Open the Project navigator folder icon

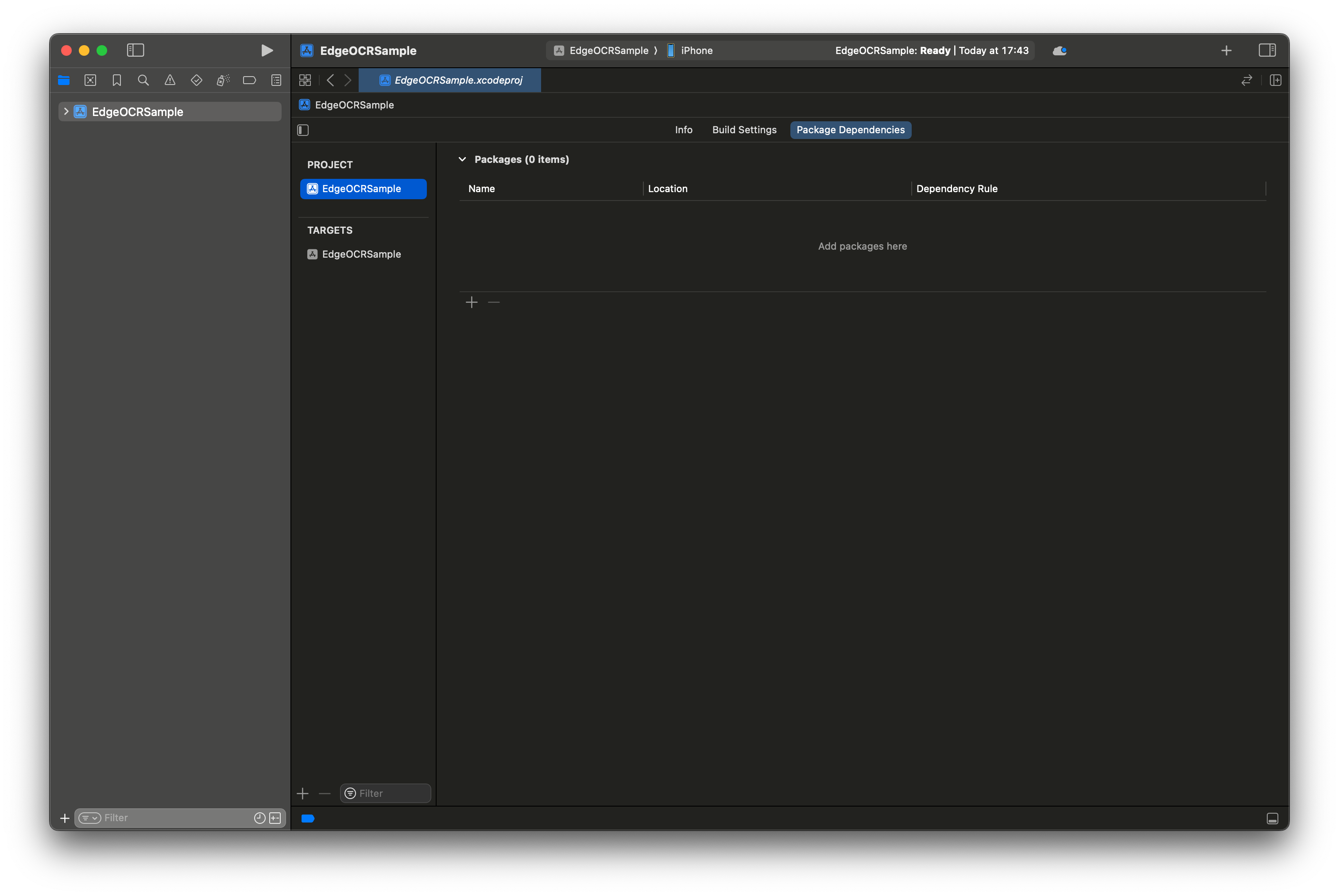point(63,81)
